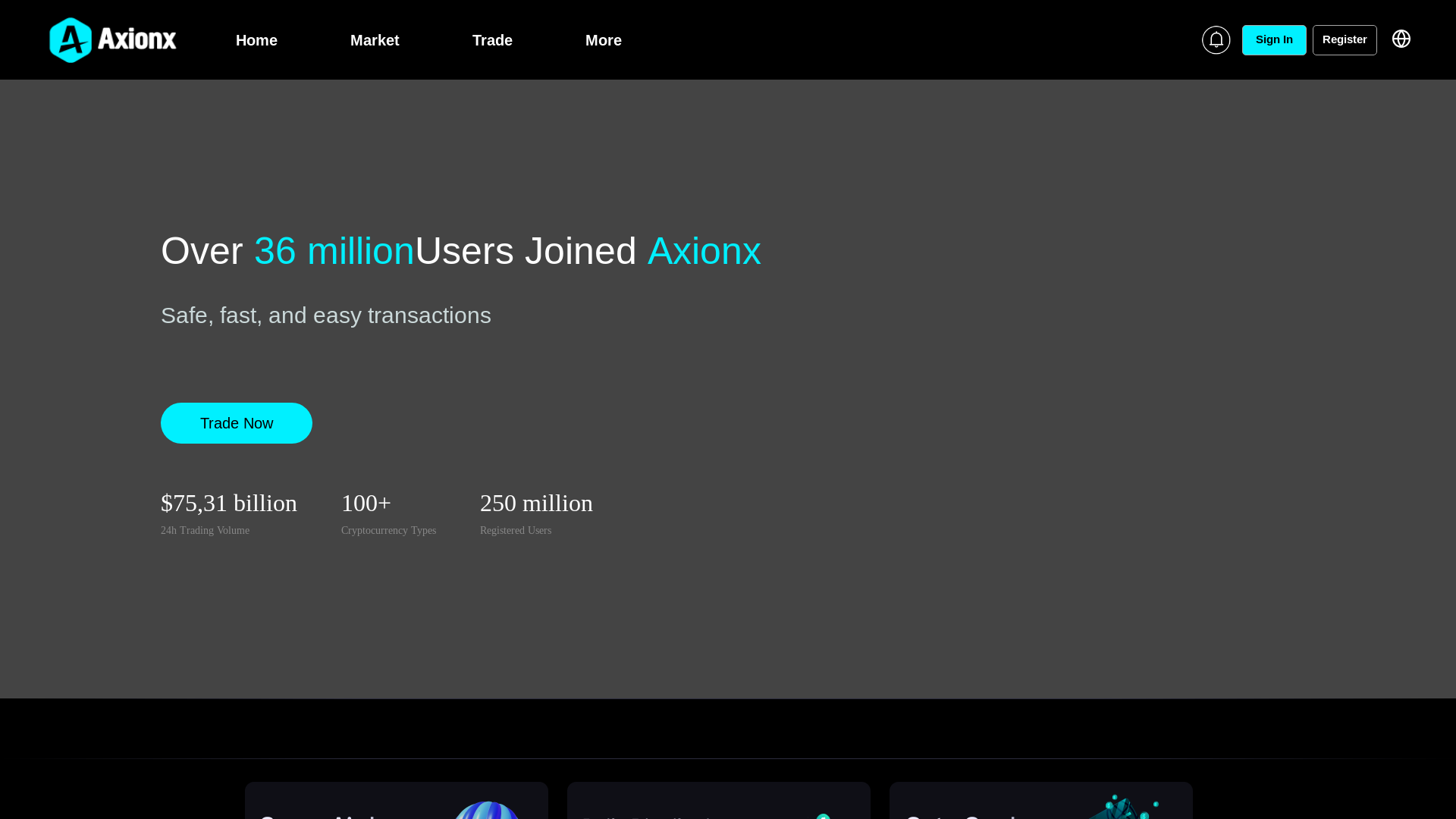This screenshot has height=819, width=1456.
Task: Click the 100+ cryptocurrency types stat
Action: pos(366,504)
